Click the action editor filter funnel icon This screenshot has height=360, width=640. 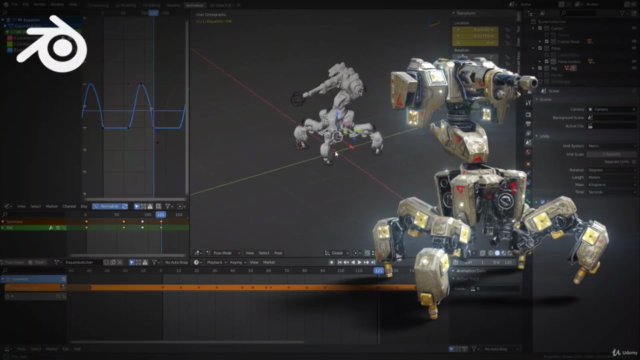(x=155, y=262)
